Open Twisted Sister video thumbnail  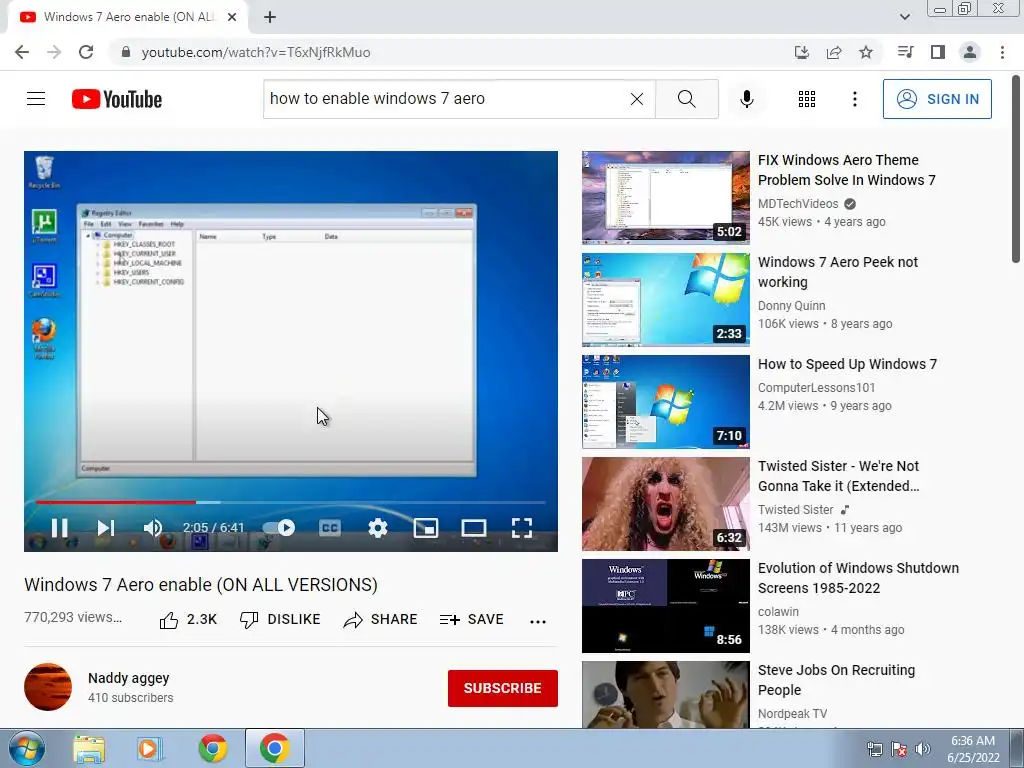(665, 504)
